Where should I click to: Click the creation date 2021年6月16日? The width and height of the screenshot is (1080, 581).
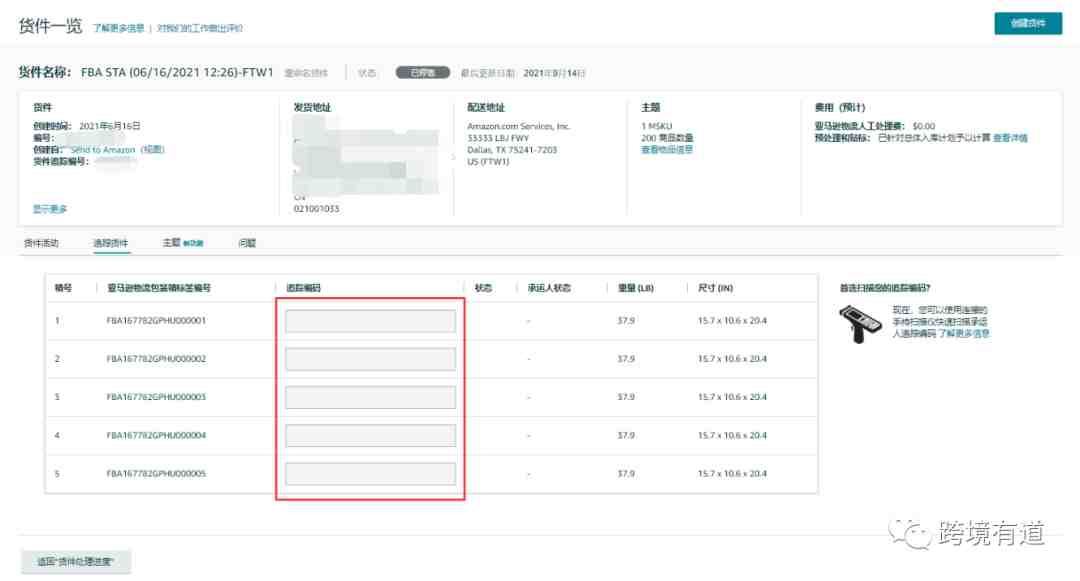point(110,126)
